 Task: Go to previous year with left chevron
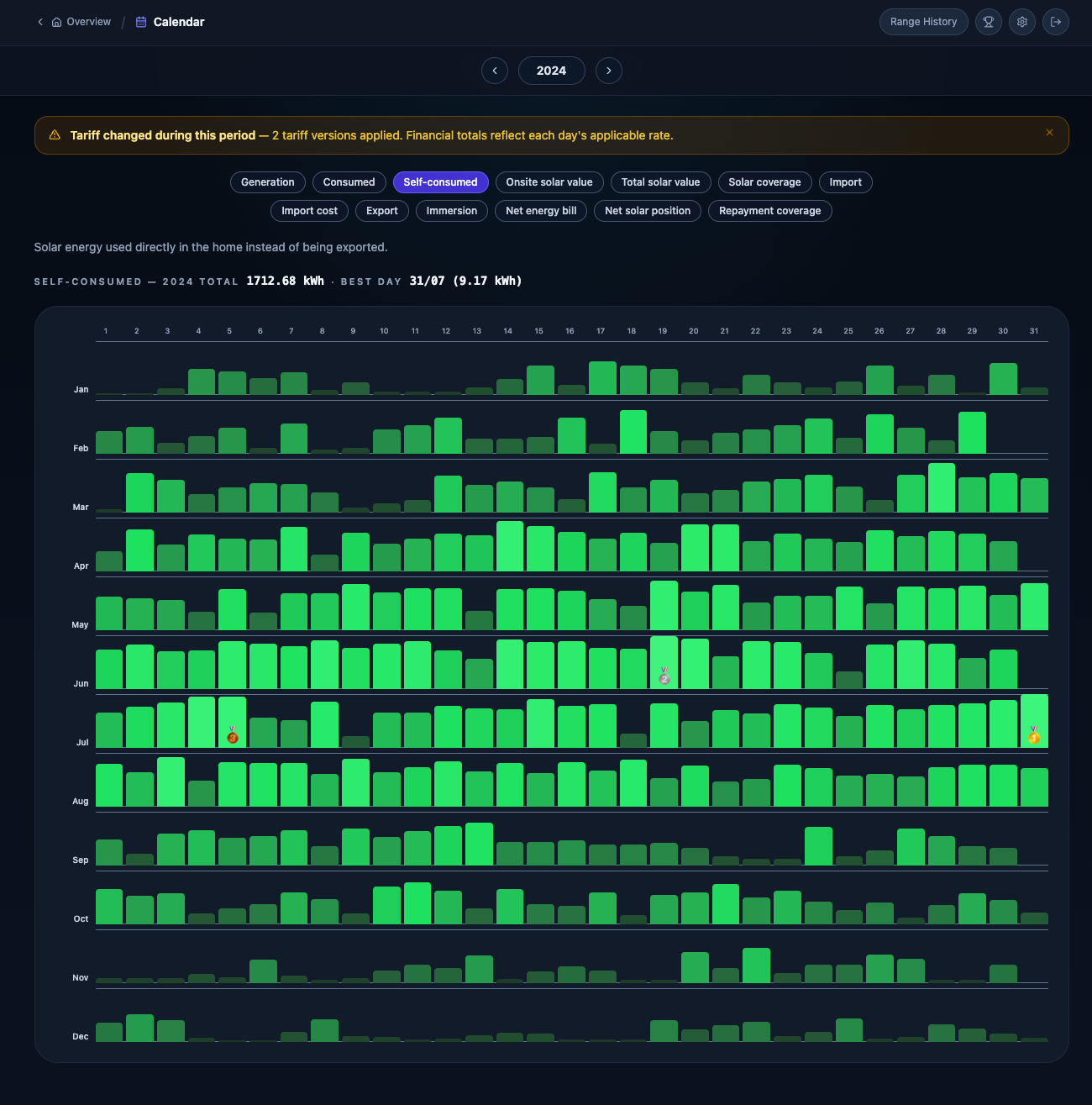pos(495,71)
